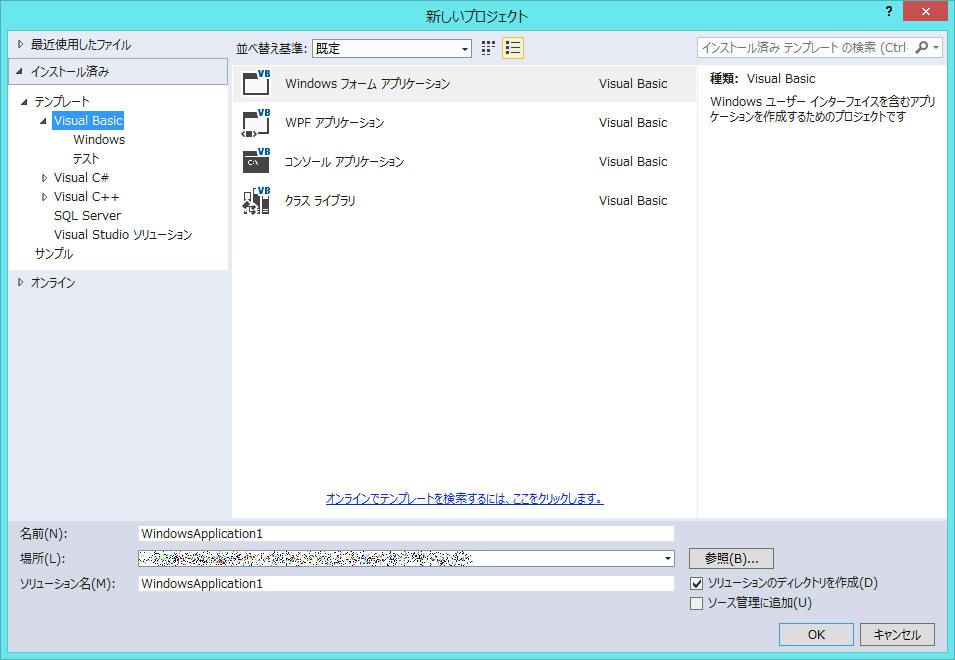
Task: Open the search options dropdown arrow
Action: [936, 47]
